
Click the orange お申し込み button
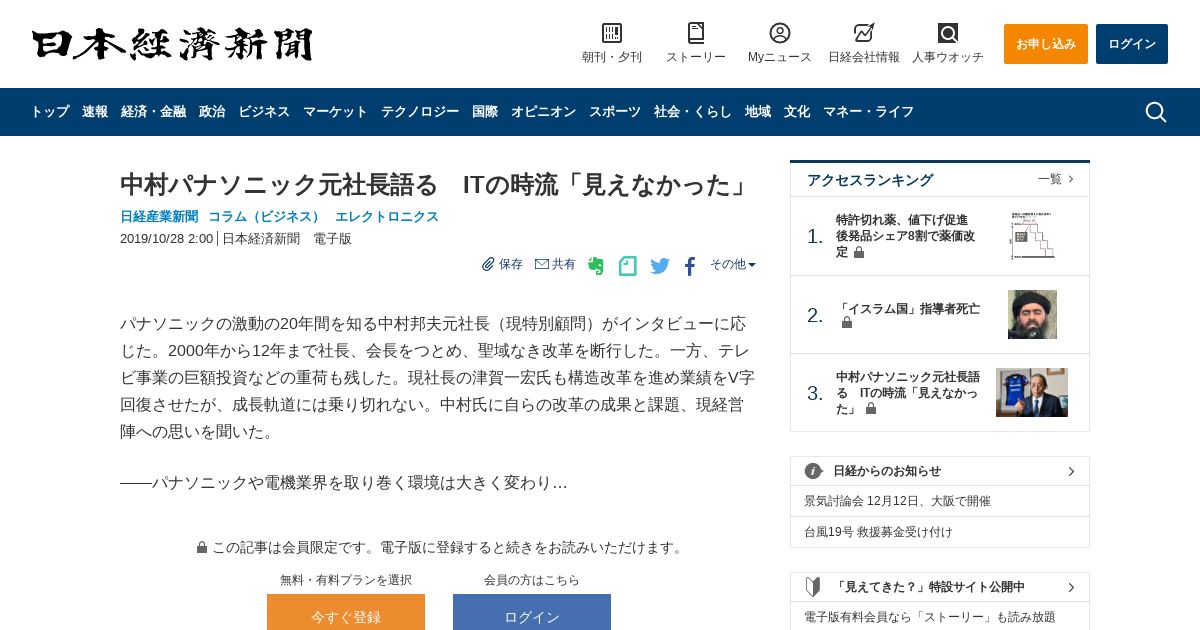click(x=1046, y=44)
